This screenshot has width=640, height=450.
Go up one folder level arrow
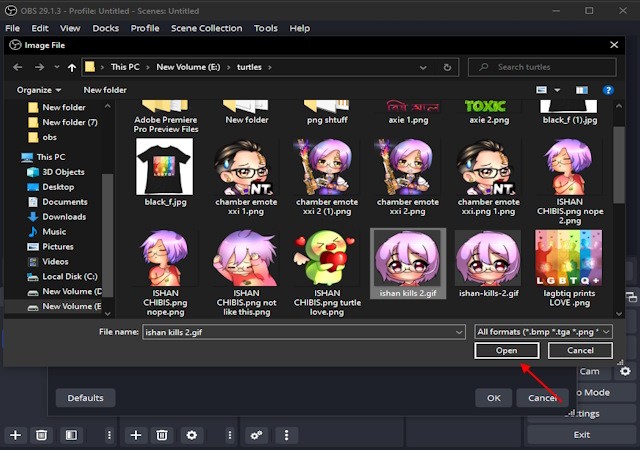[x=72, y=67]
